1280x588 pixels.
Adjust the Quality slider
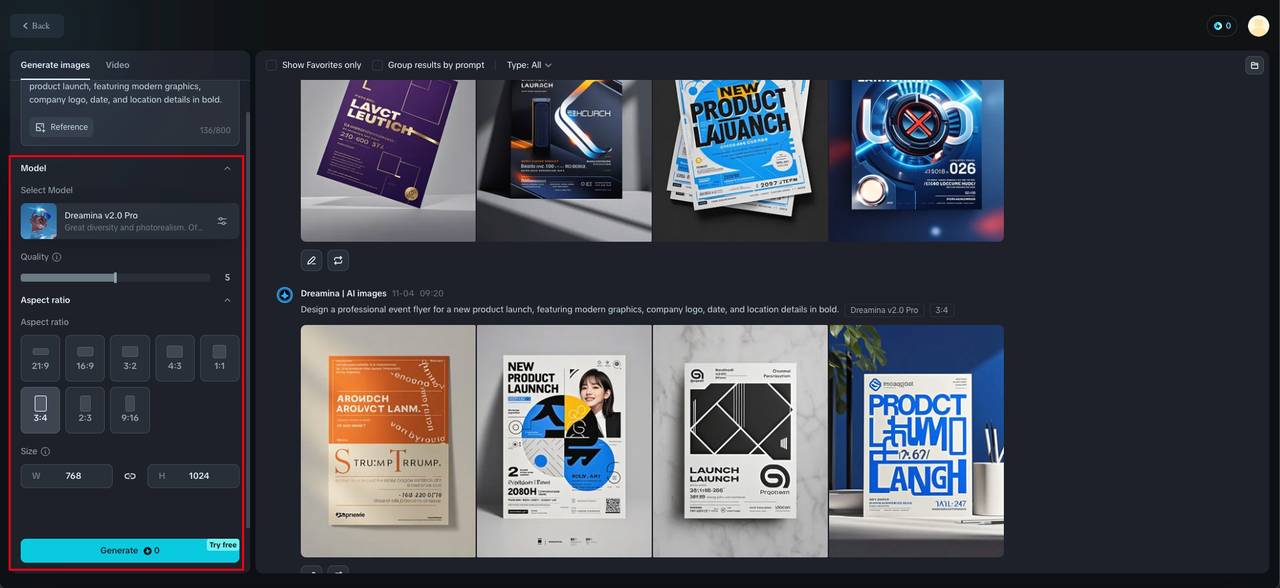pyautogui.click(x=116, y=277)
